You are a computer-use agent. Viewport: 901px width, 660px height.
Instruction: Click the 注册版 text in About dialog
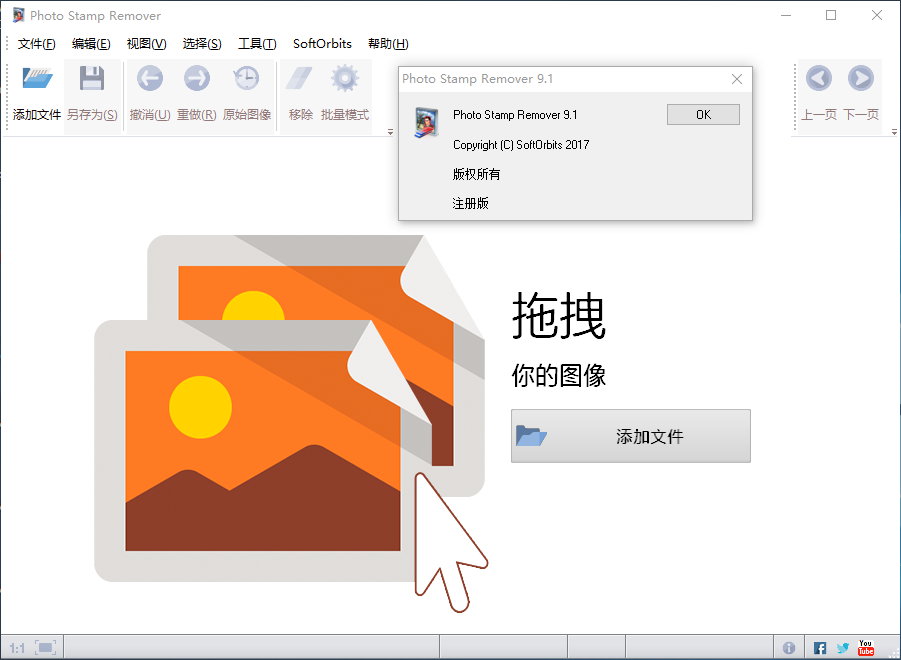[x=470, y=203]
